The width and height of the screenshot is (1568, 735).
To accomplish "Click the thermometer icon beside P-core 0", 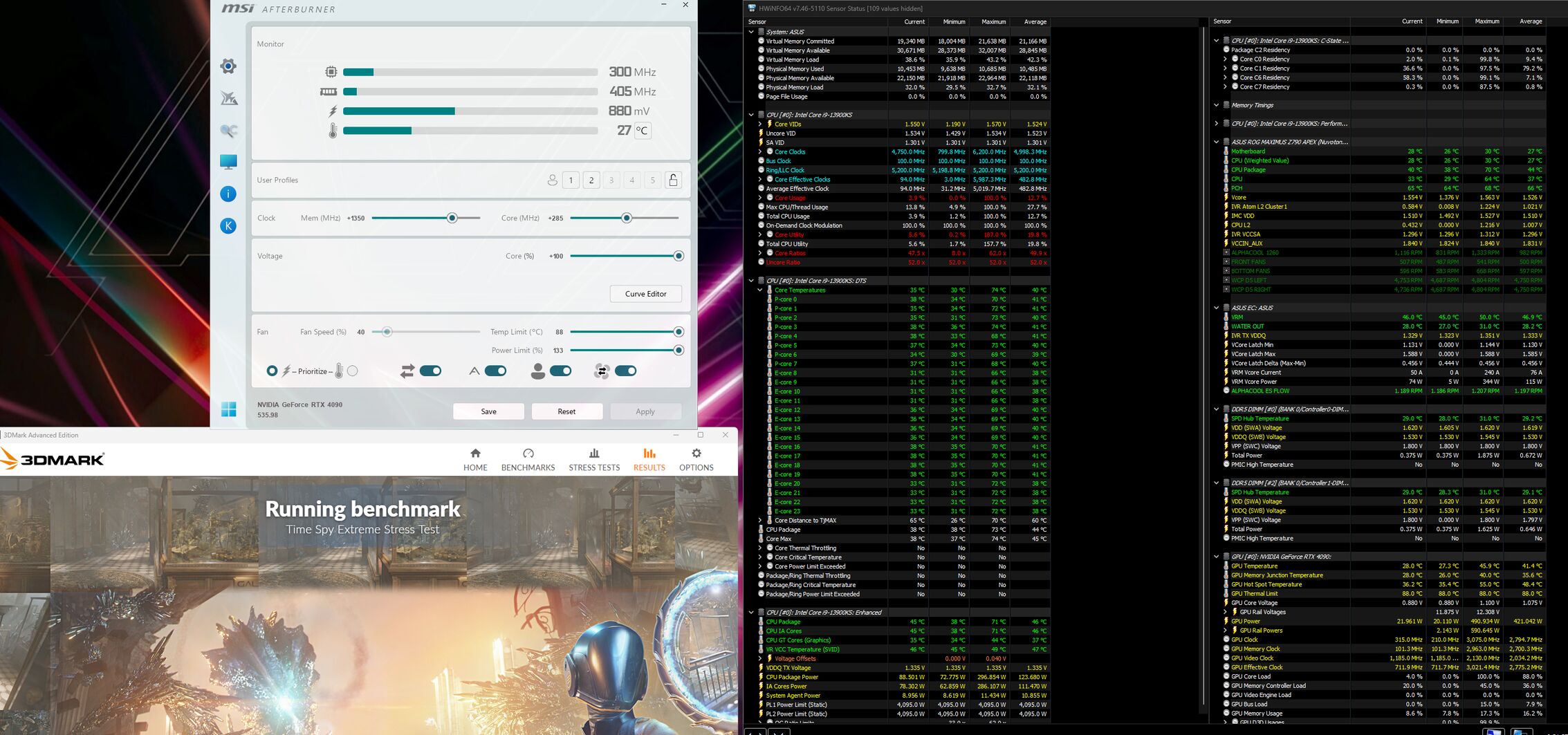I will tap(770, 299).
